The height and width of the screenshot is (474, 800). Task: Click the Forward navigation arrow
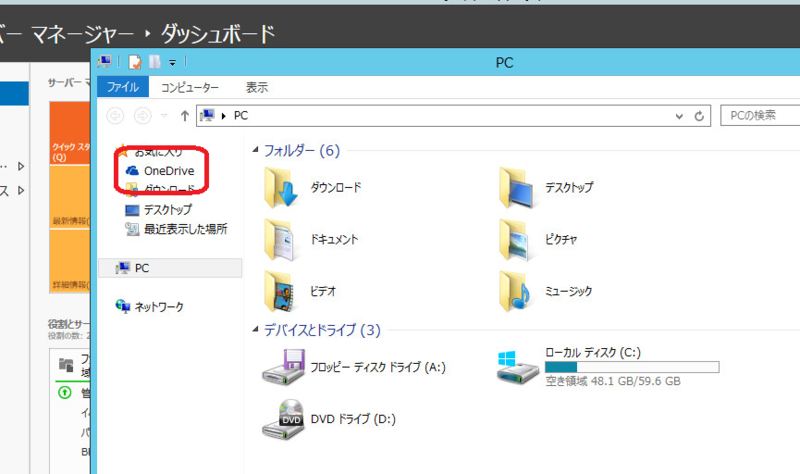tap(142, 116)
